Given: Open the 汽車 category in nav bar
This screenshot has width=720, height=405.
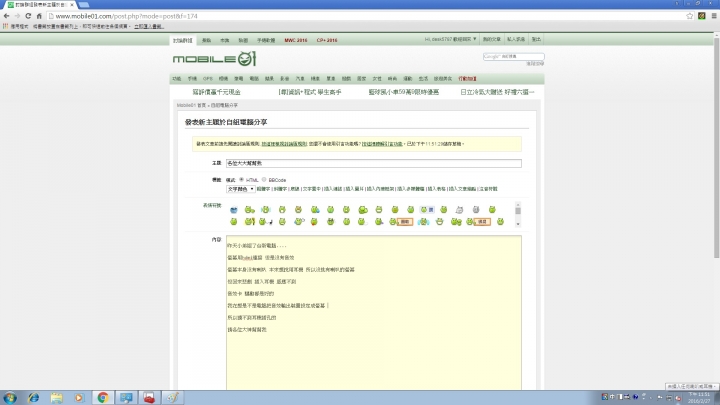Looking at the screenshot, I should [x=300, y=79].
